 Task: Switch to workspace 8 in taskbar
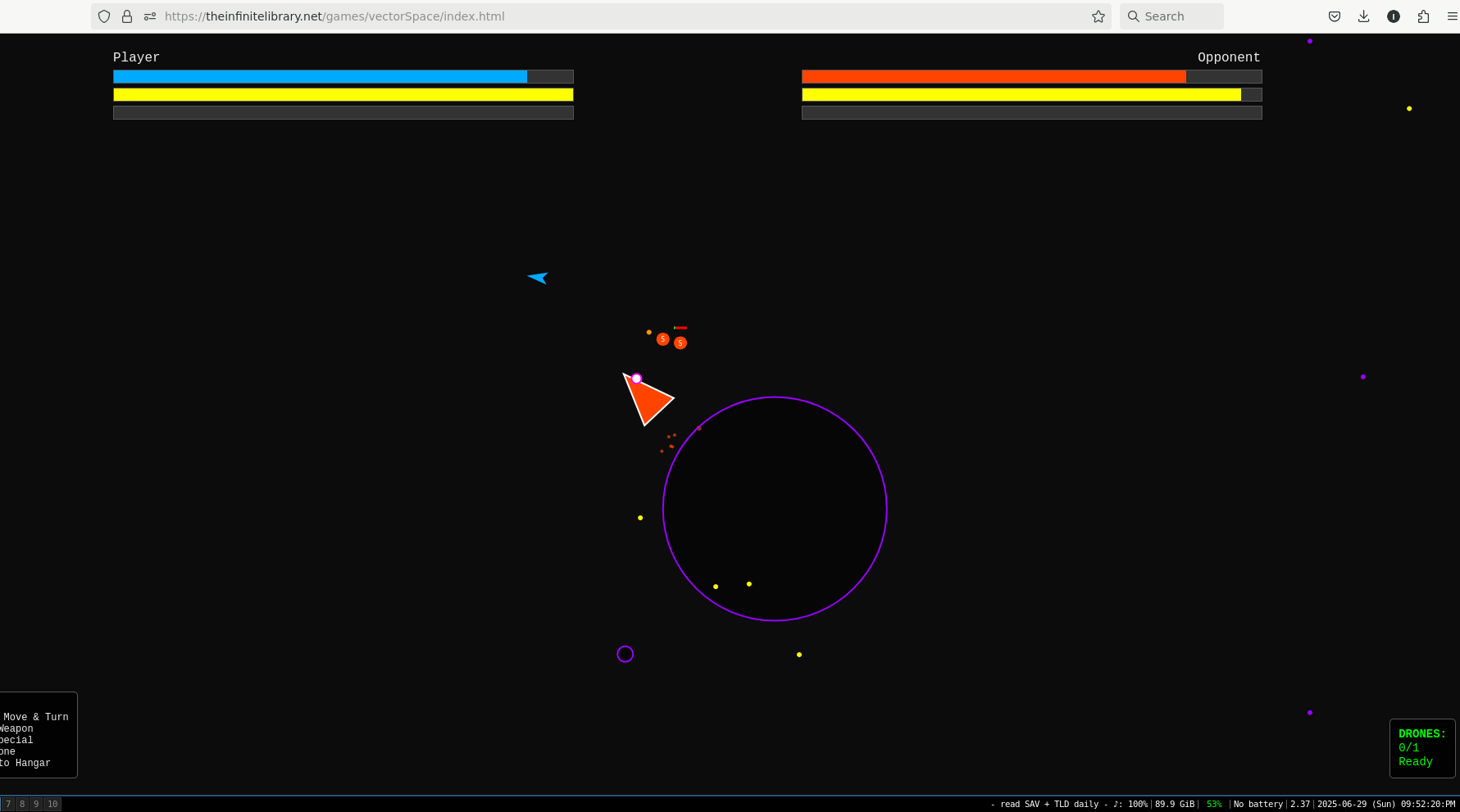pyautogui.click(x=22, y=804)
